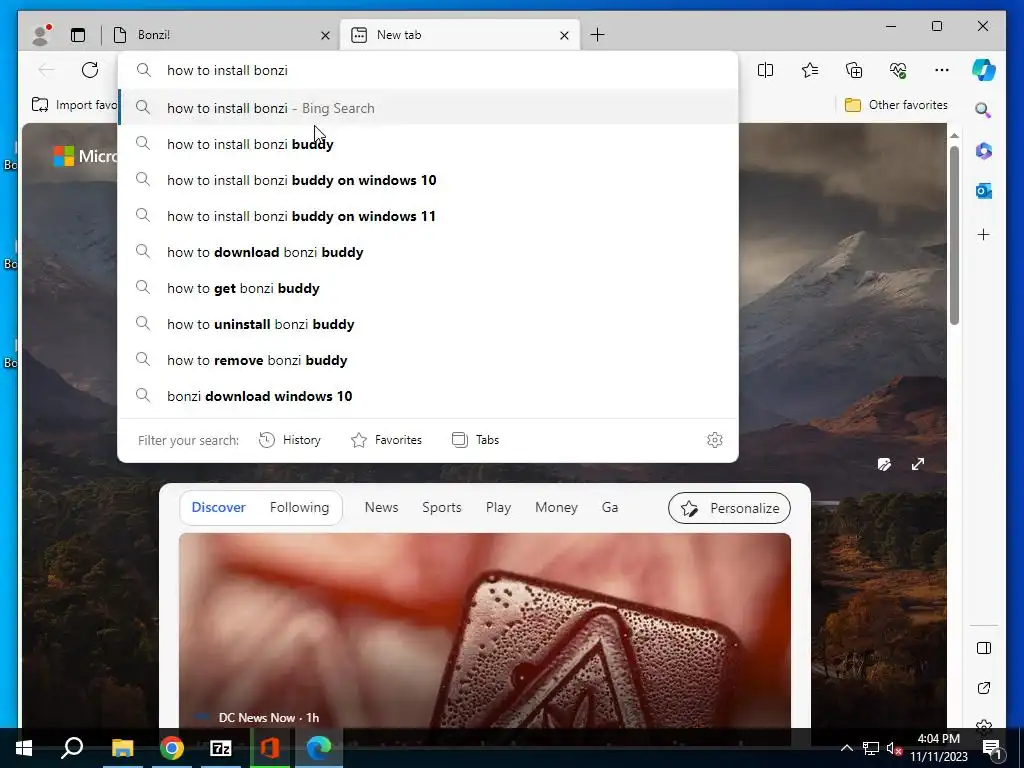The height and width of the screenshot is (768, 1024).
Task: Open the Microsoft 365 sidebar icon
Action: [984, 151]
